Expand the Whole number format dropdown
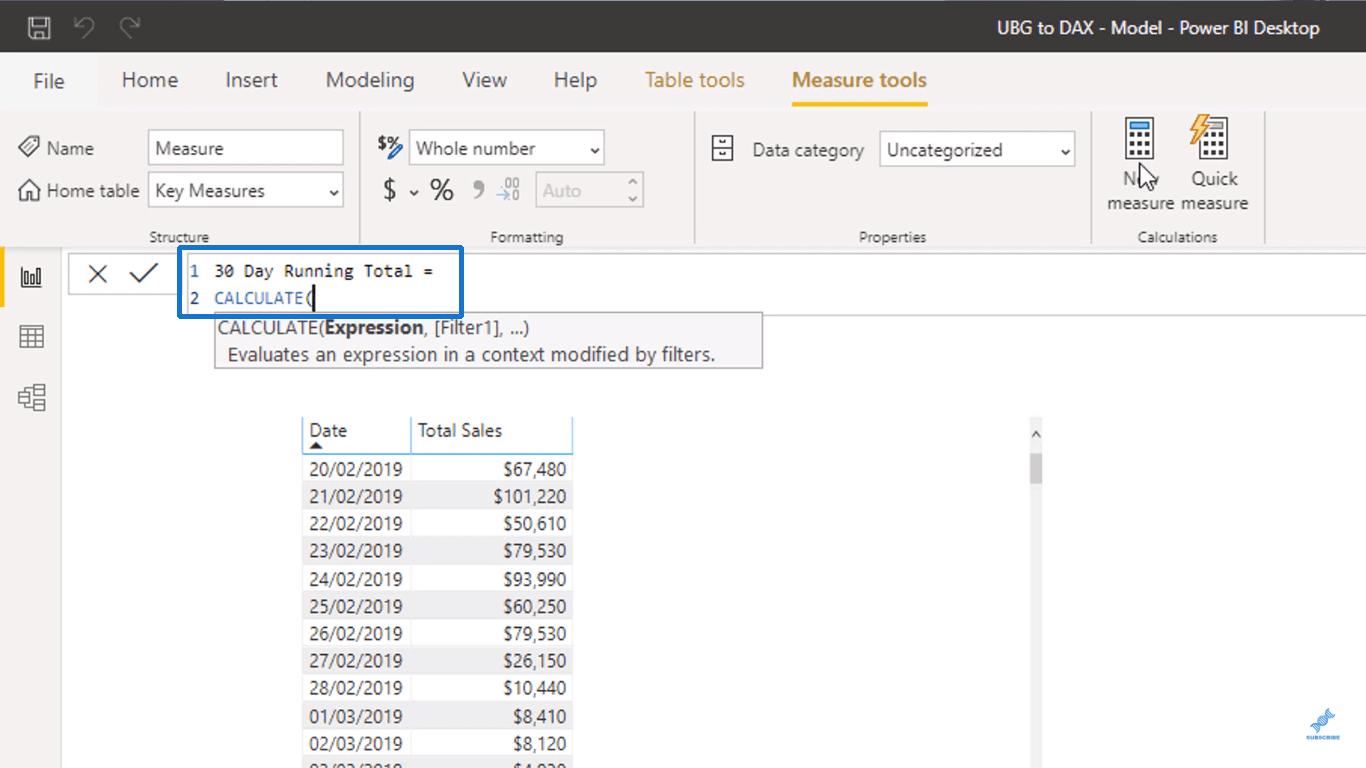1366x768 pixels. coord(507,148)
